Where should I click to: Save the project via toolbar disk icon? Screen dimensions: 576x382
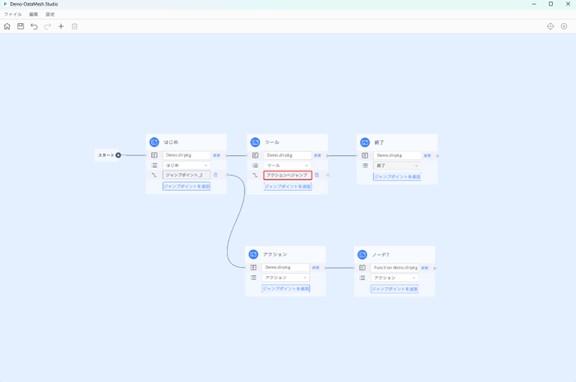(21, 26)
